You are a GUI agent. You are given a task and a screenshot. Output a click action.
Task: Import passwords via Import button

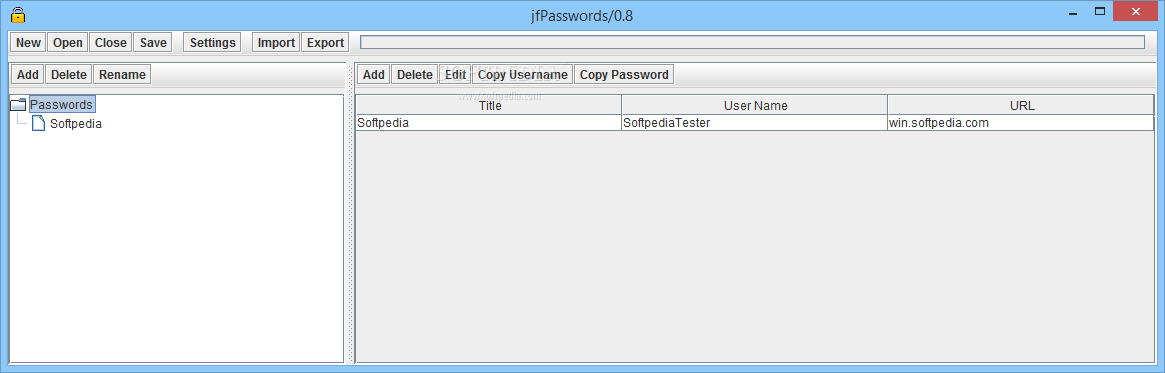pyautogui.click(x=276, y=42)
